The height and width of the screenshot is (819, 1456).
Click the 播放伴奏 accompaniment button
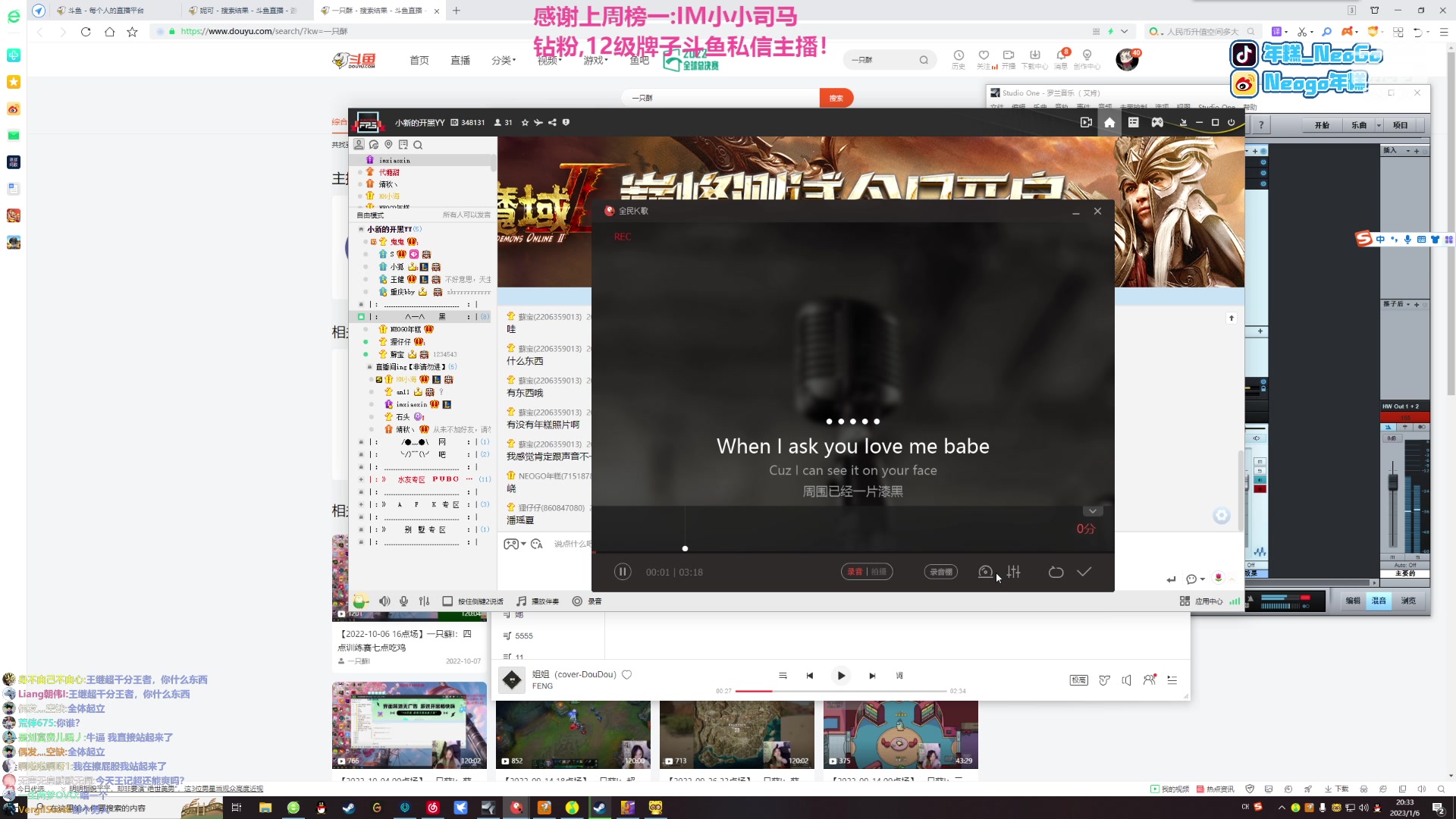click(x=538, y=601)
